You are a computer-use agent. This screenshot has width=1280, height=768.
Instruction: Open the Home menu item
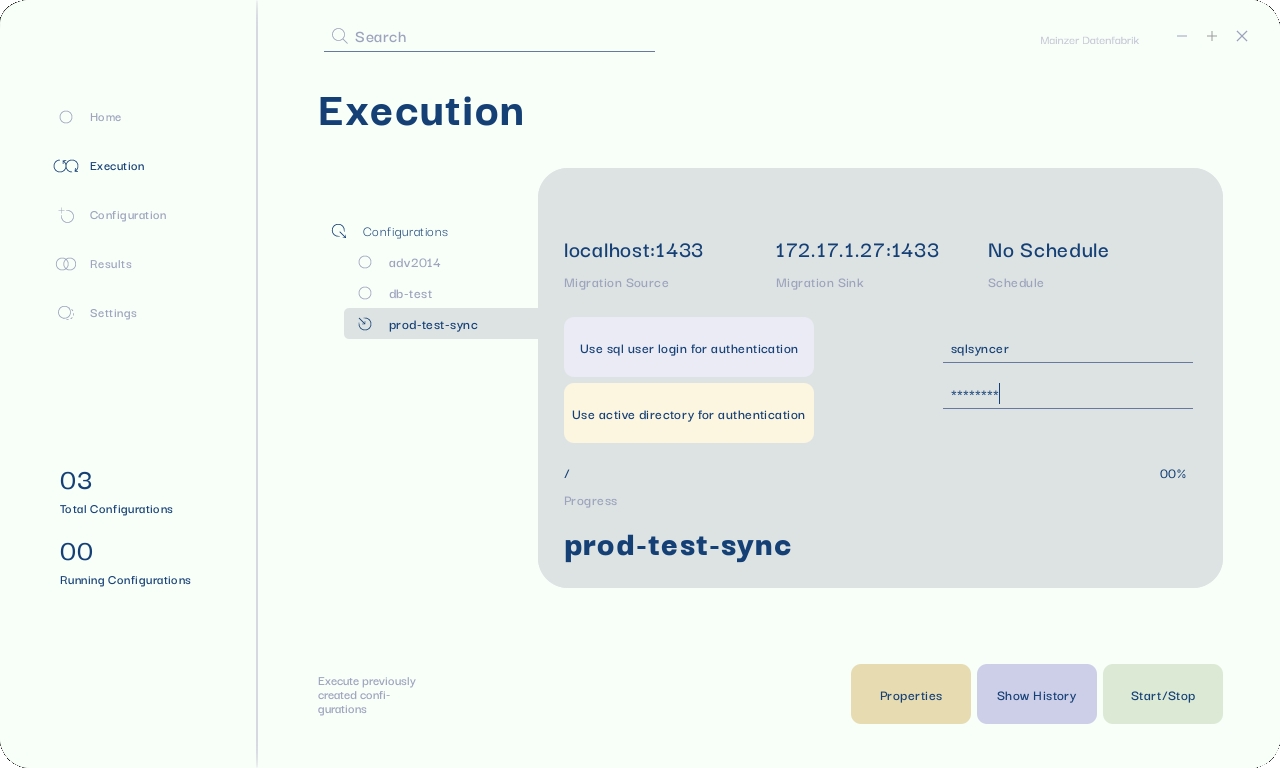coord(105,117)
